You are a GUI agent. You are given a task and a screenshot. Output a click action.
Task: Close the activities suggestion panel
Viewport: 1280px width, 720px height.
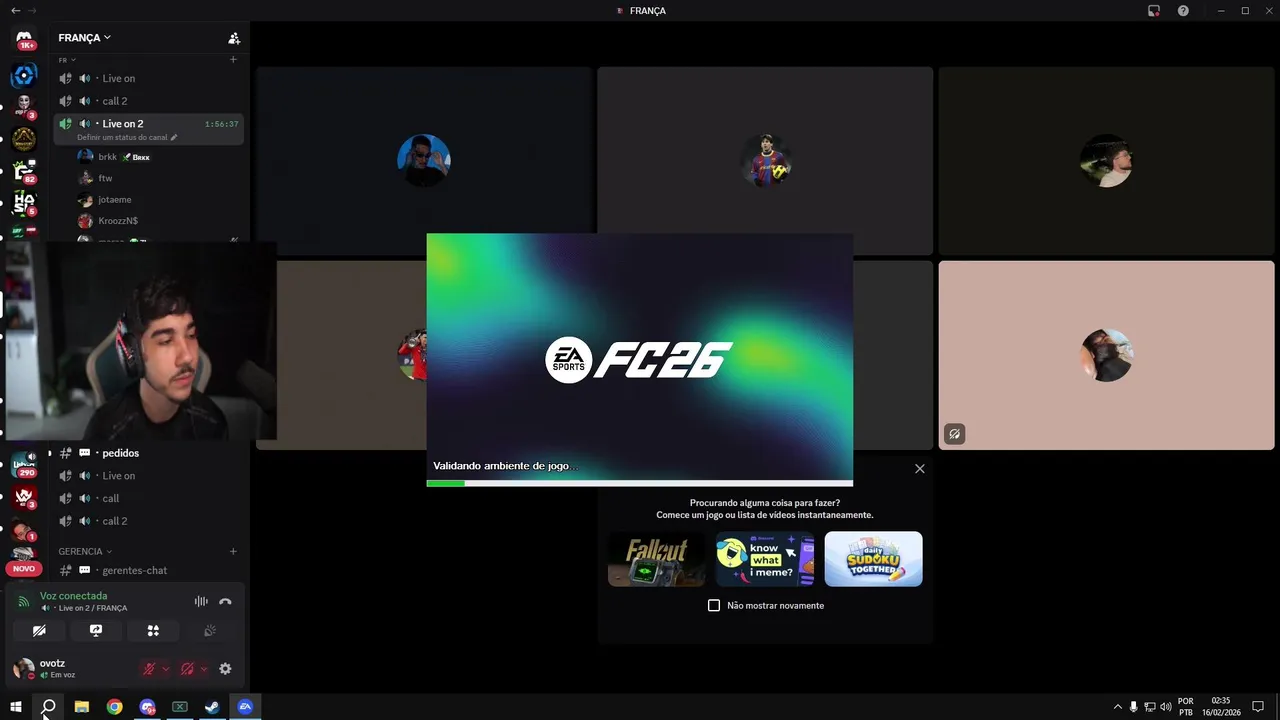[920, 468]
